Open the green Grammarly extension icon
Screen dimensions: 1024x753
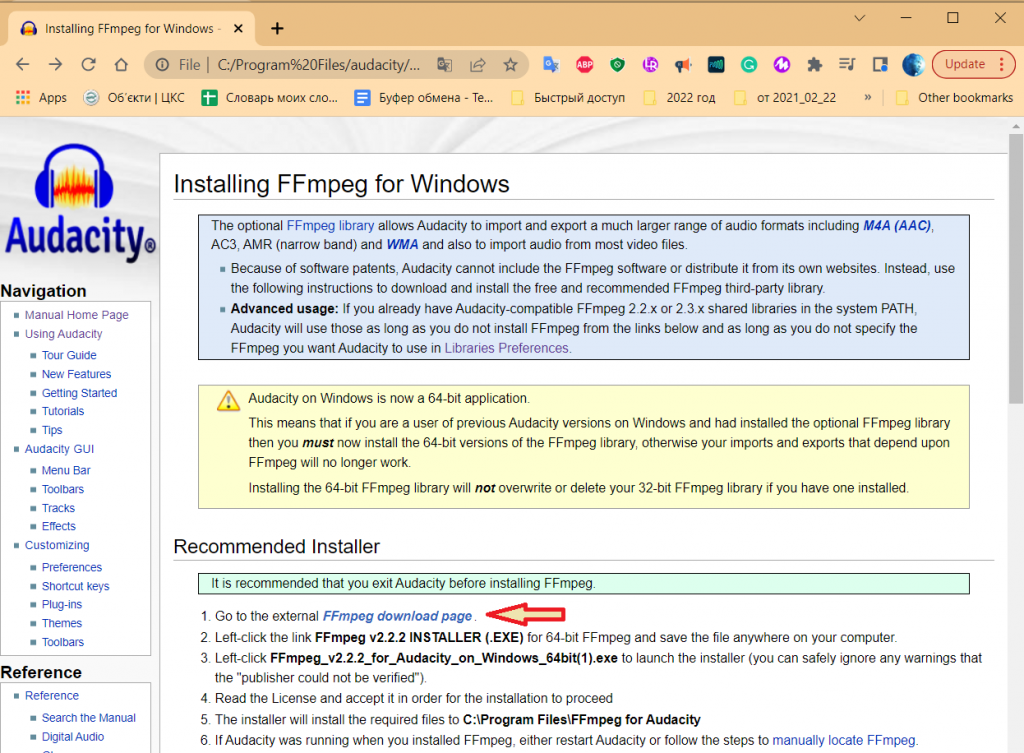[x=748, y=64]
